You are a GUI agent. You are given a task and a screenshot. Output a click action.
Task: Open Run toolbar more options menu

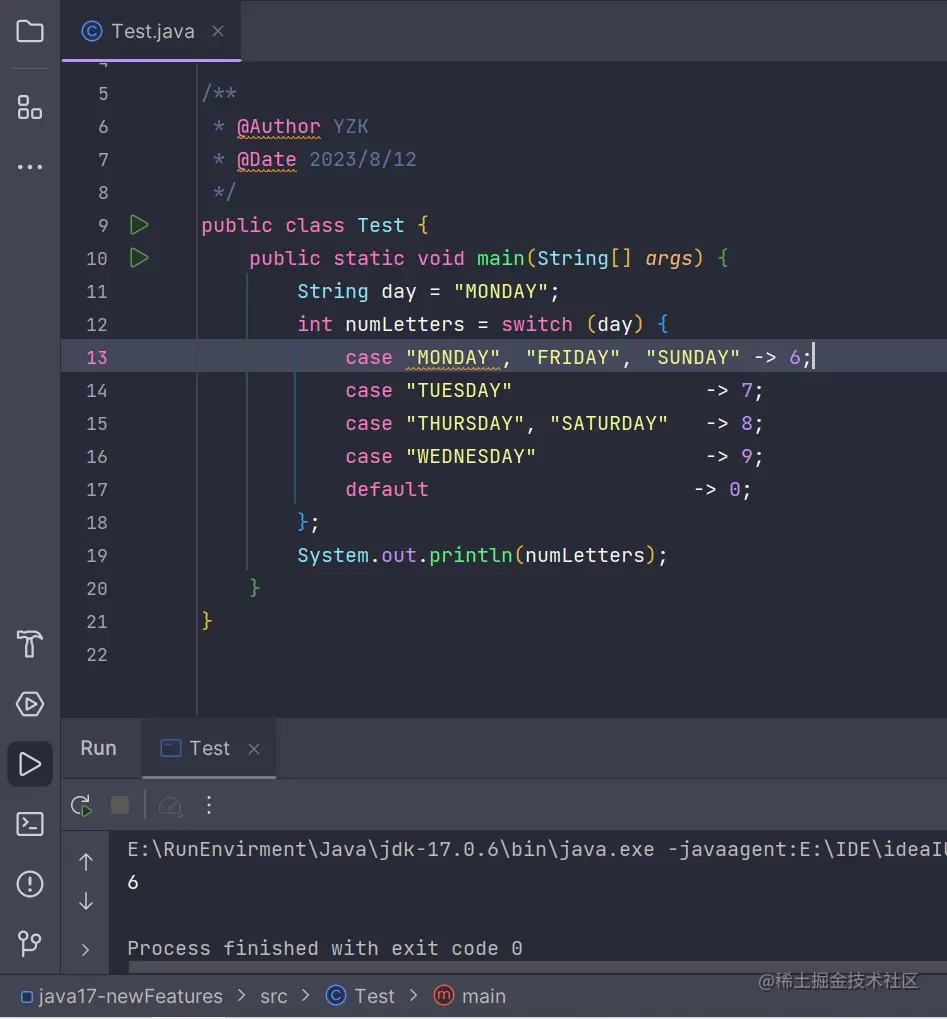[209, 805]
